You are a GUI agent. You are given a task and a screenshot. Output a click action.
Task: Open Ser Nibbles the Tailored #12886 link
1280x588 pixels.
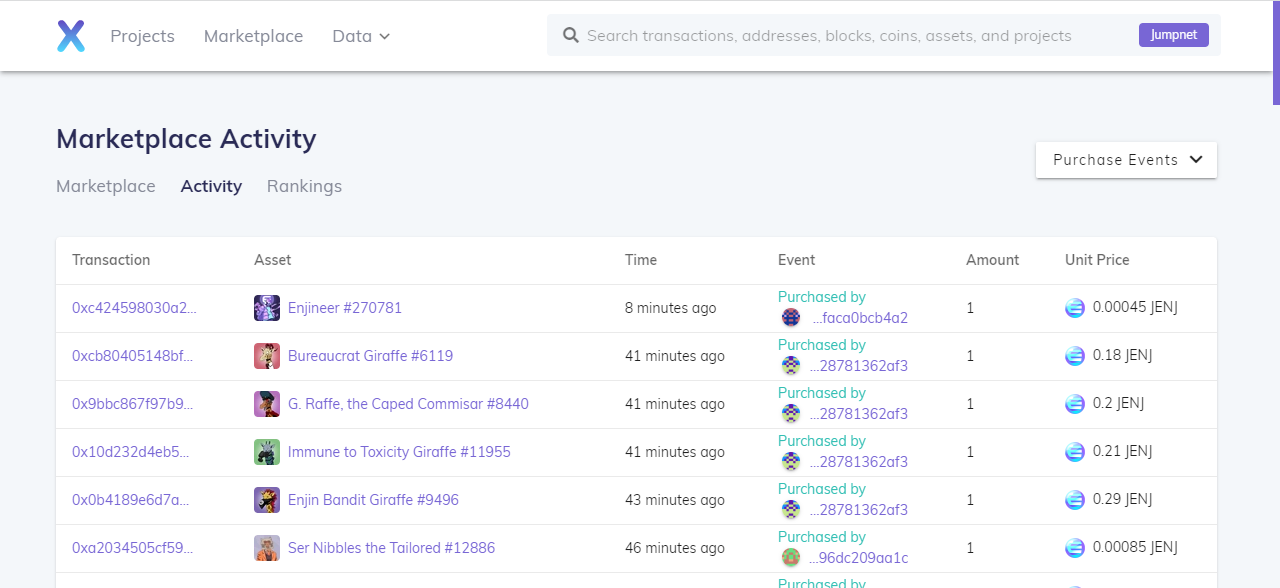click(x=391, y=548)
